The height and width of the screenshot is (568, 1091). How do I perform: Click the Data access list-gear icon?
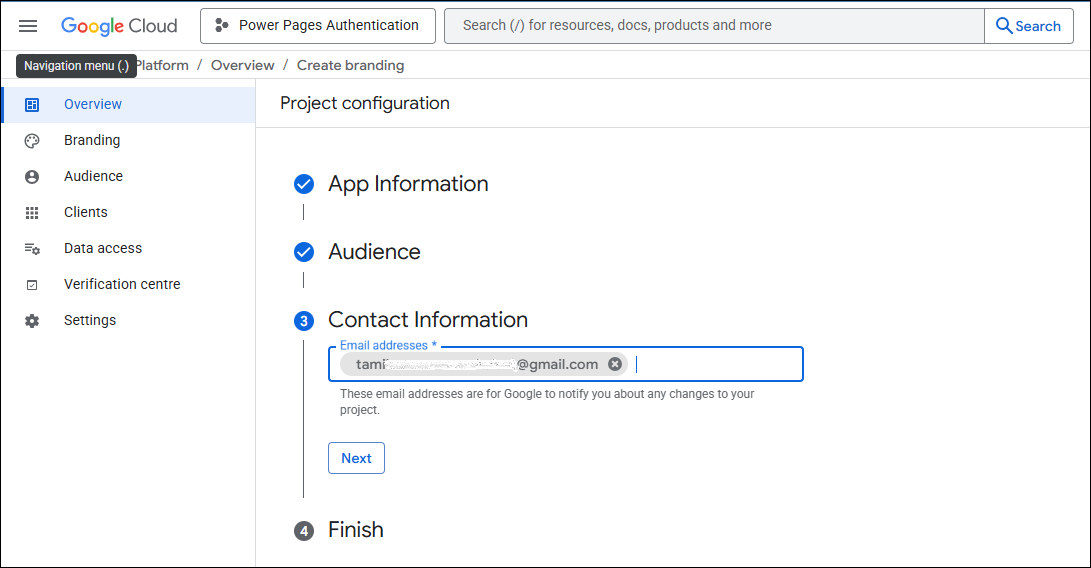pos(32,248)
